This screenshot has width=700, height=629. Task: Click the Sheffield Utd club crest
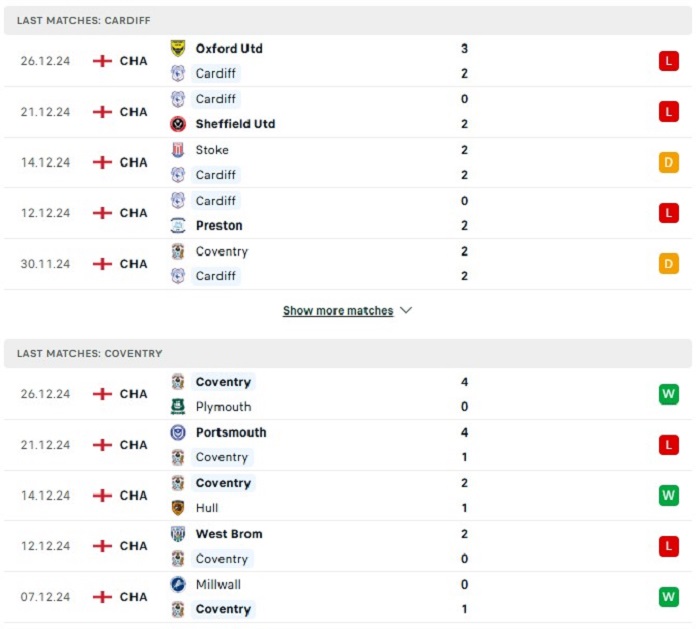178,124
